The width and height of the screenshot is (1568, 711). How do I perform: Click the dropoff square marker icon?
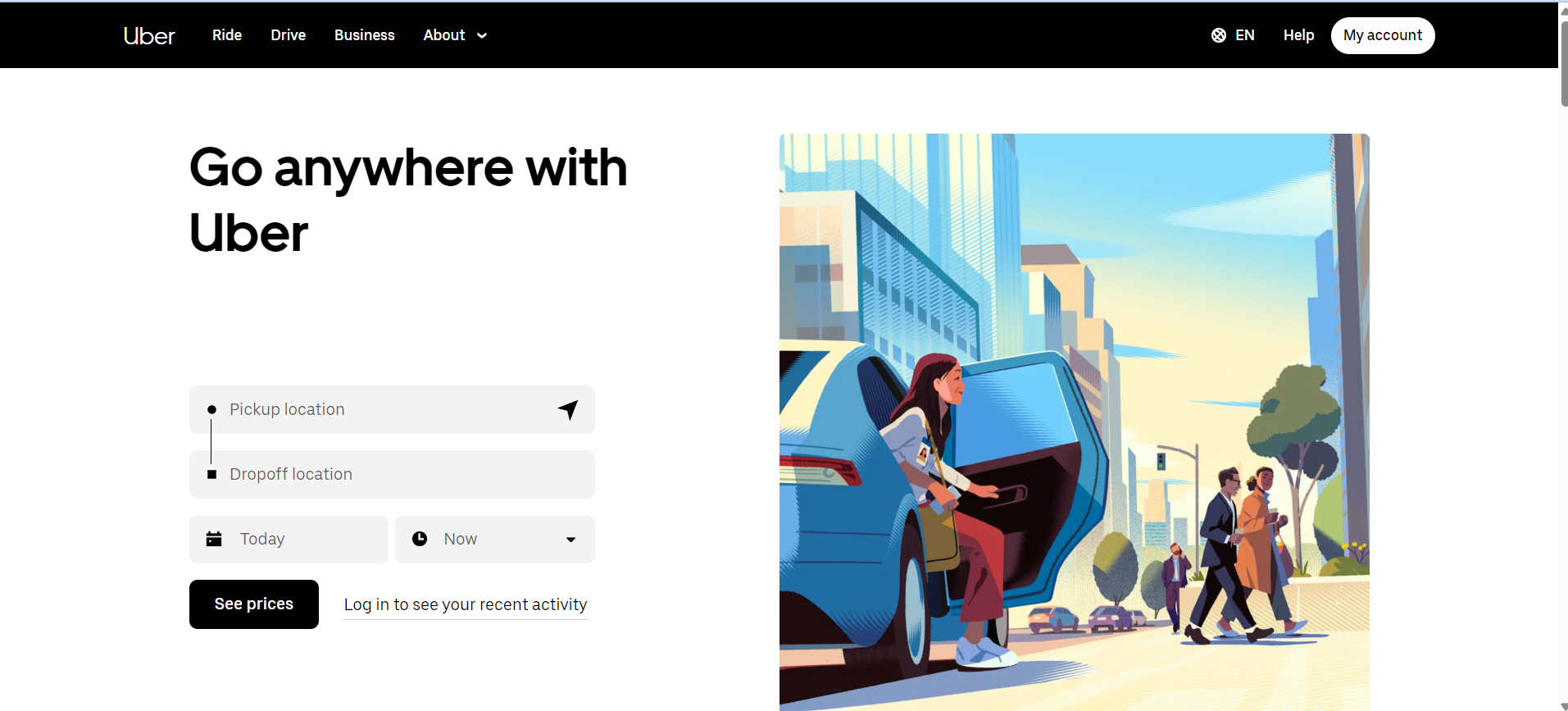tap(211, 474)
